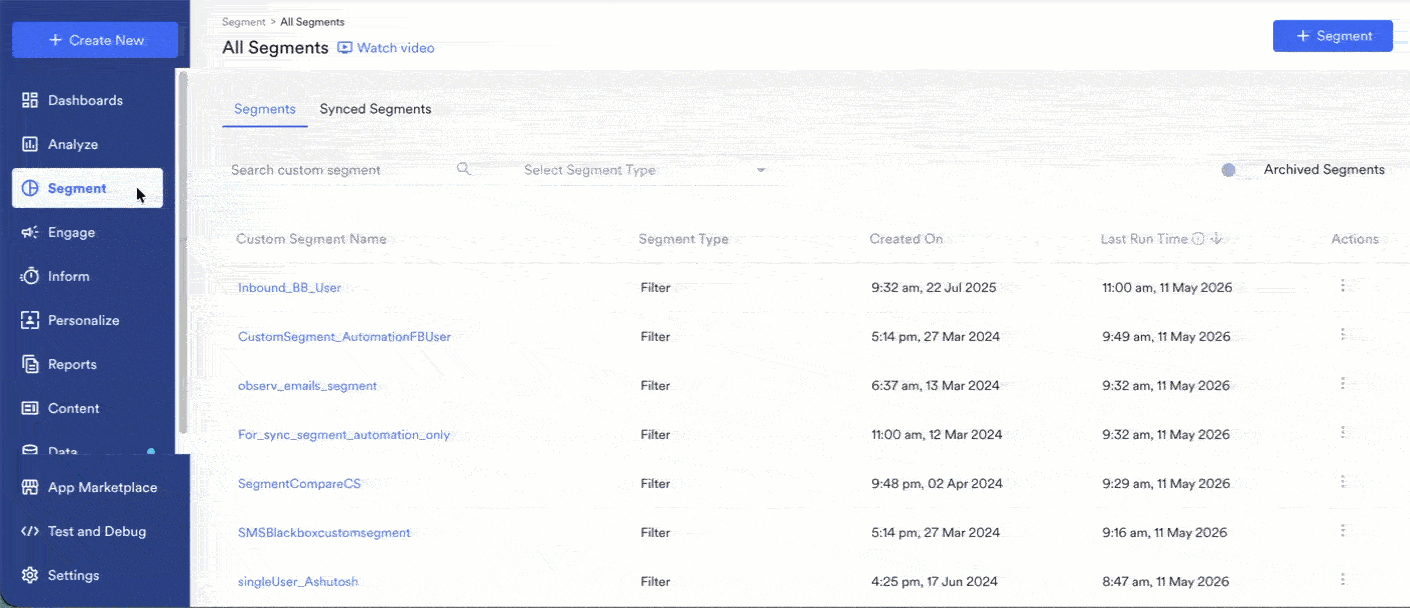Click the sidebar vertical scrollbar
This screenshot has height=608, width=1410.
click(183, 250)
